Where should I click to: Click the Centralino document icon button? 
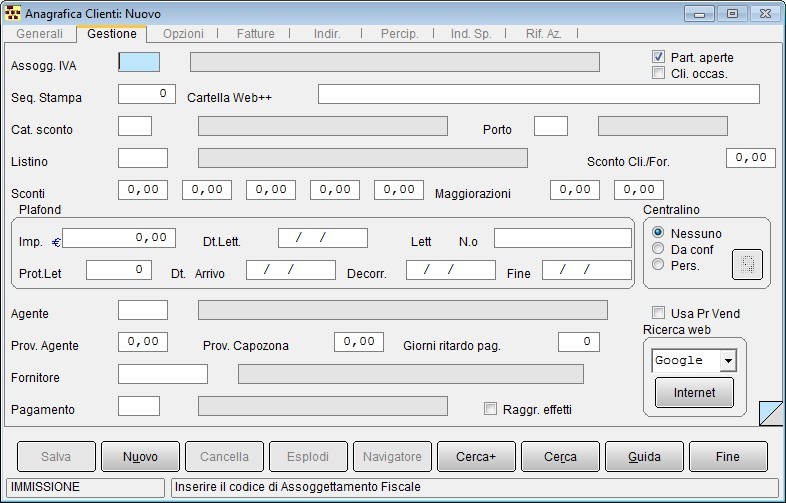[x=747, y=264]
